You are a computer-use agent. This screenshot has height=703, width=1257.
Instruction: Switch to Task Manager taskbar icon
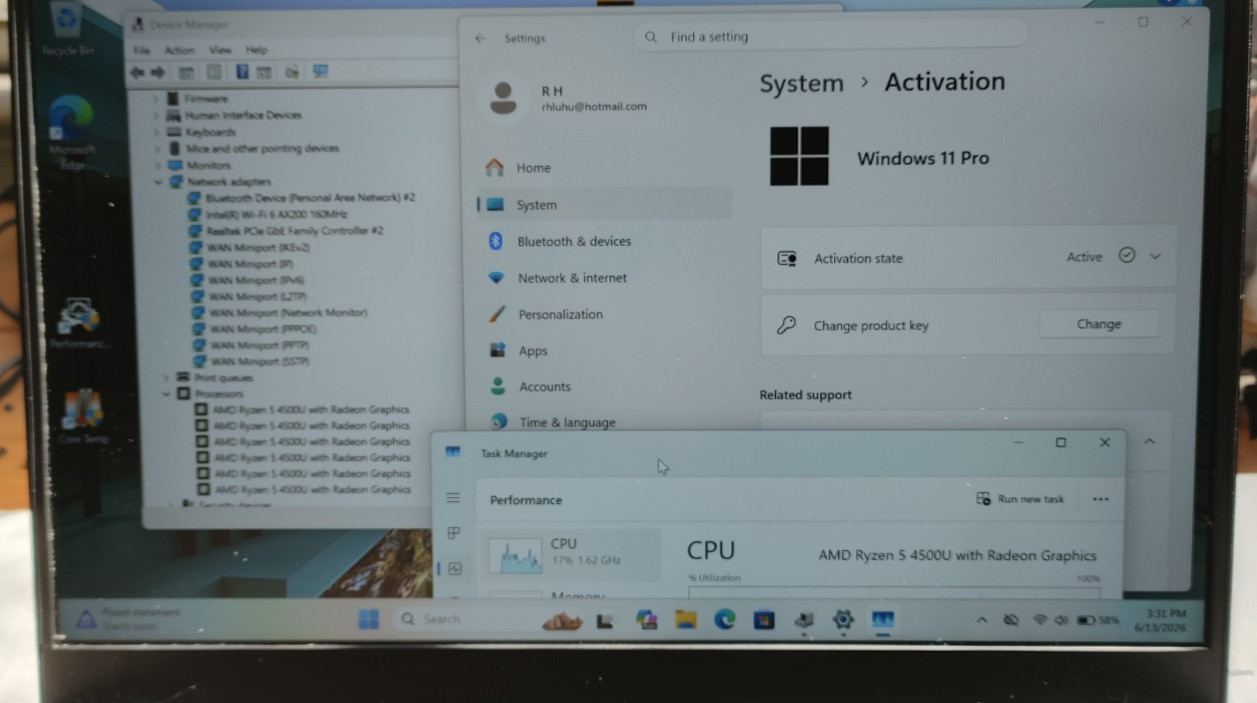point(882,620)
